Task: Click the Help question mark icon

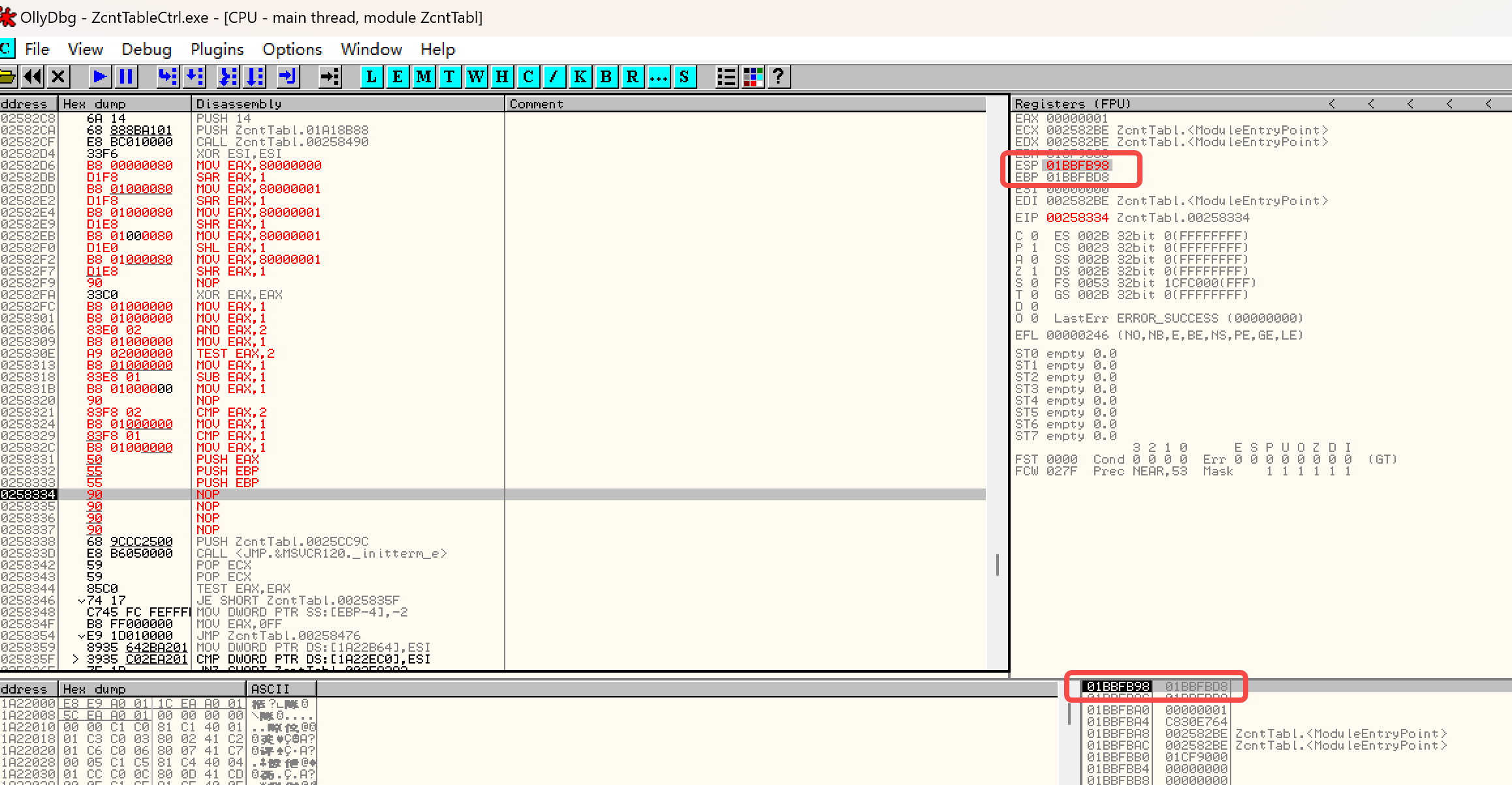Action: coord(778,77)
